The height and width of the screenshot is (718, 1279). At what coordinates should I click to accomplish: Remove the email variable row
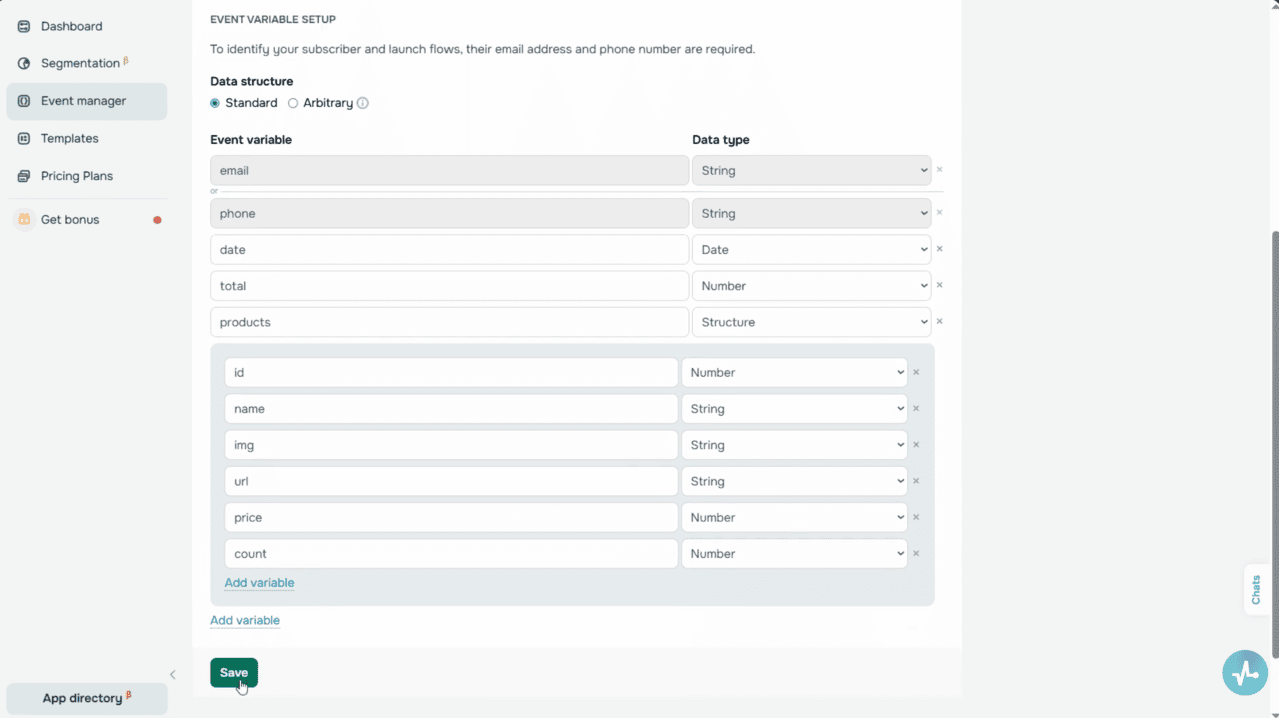[939, 170]
